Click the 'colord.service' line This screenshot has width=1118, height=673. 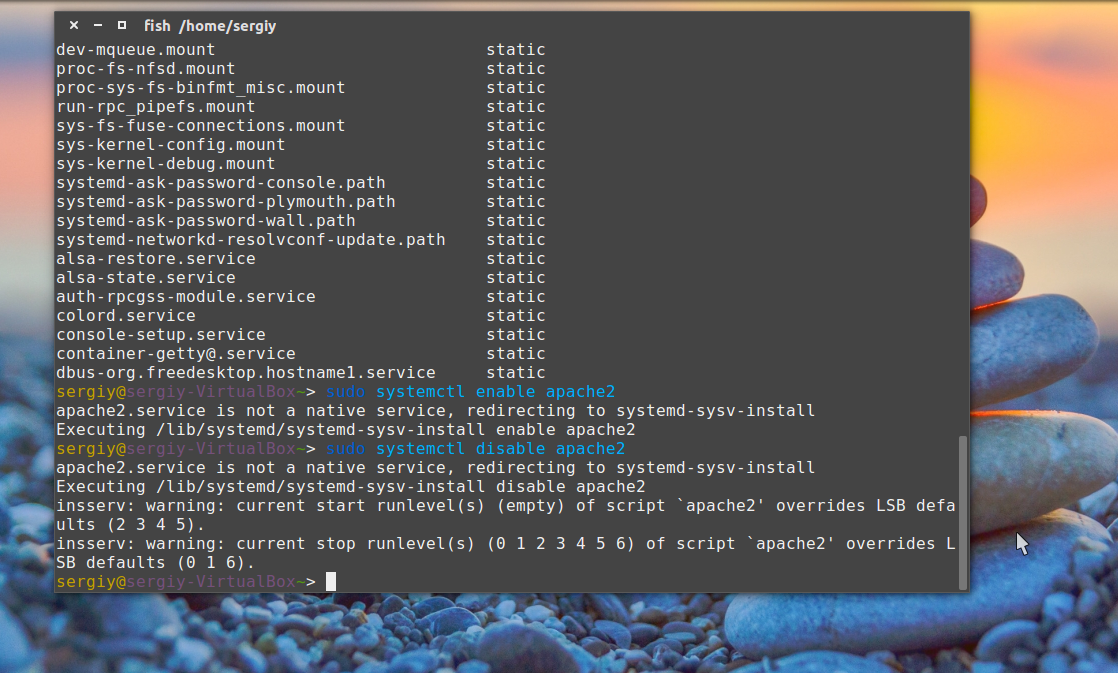point(125,316)
